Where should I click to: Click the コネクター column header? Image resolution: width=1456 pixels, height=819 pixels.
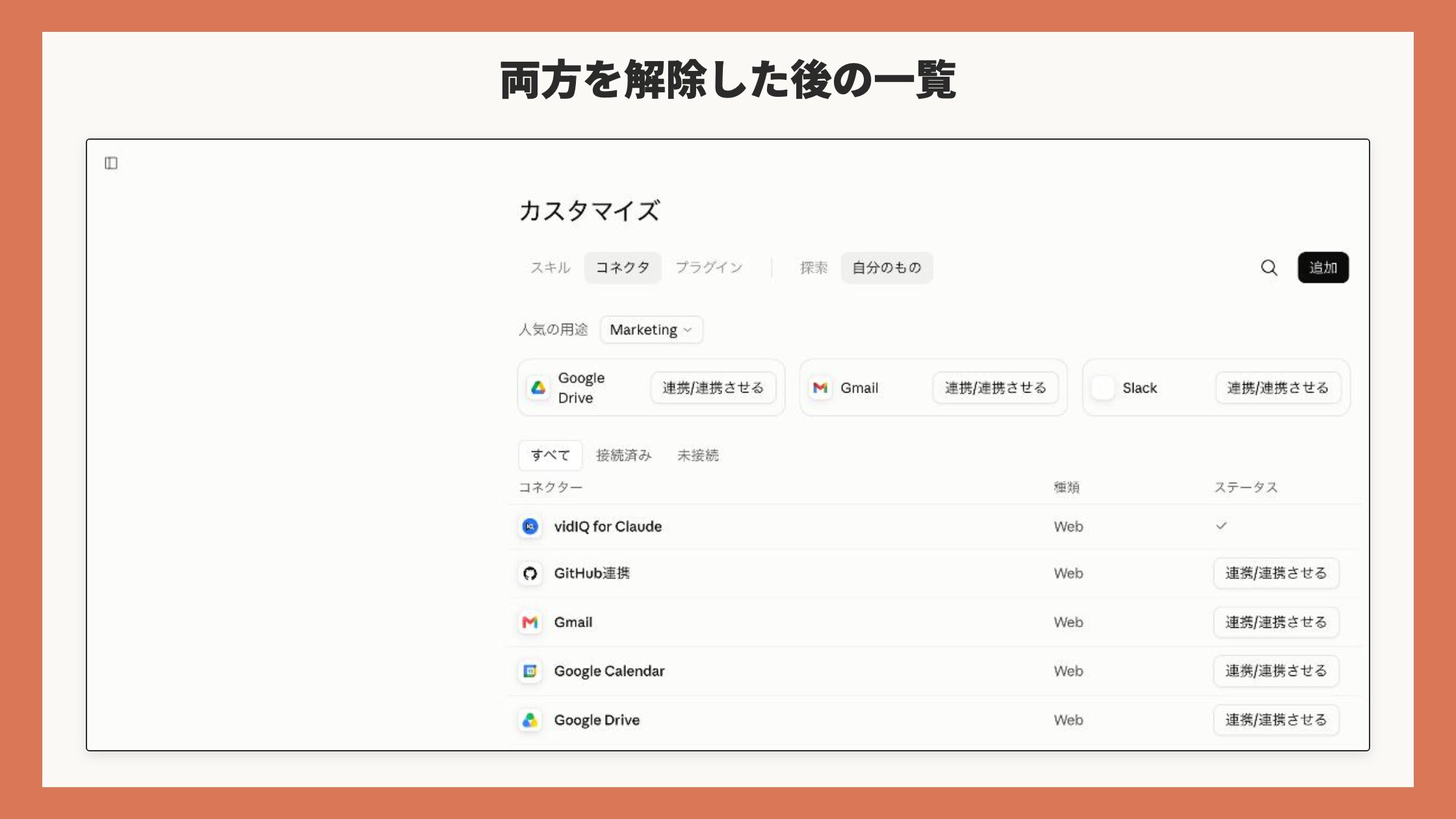tap(550, 487)
